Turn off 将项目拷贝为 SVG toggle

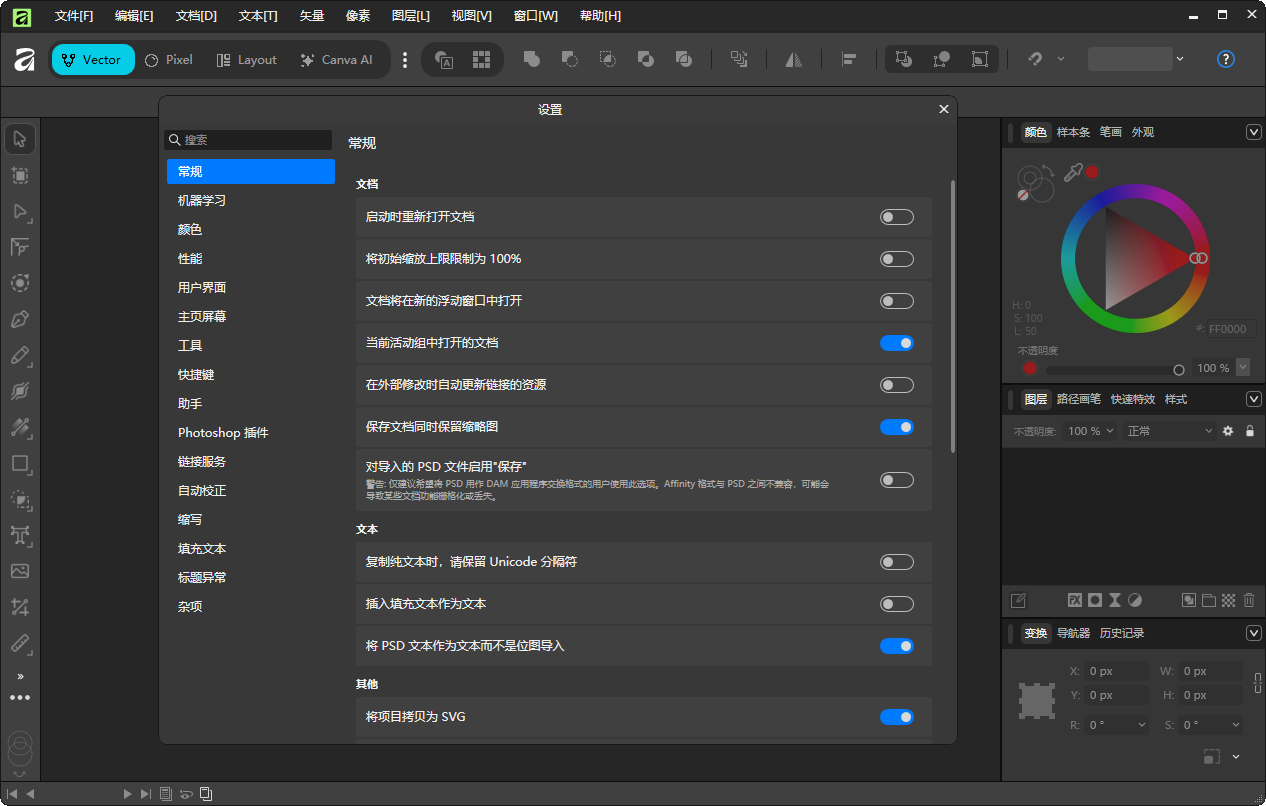coord(897,717)
